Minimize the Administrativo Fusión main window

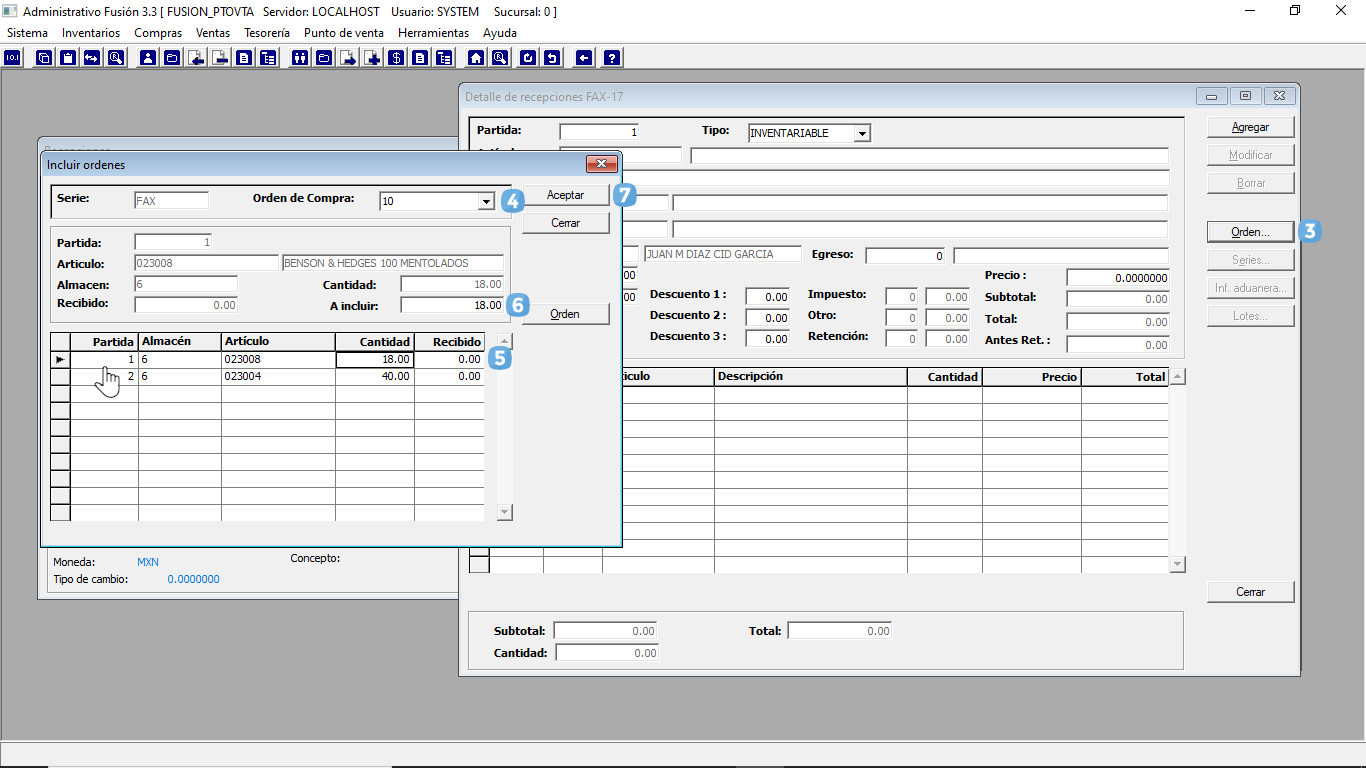tap(1250, 11)
